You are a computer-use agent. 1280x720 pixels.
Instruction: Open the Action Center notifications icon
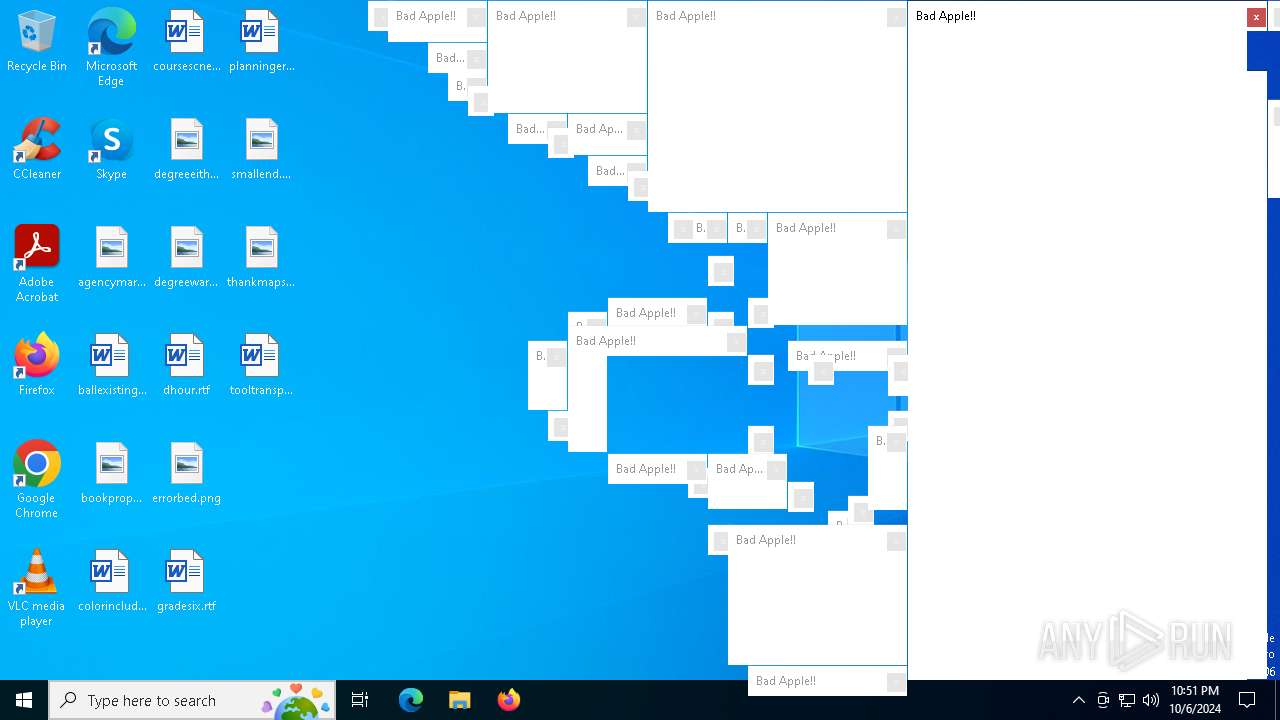coord(1247,700)
